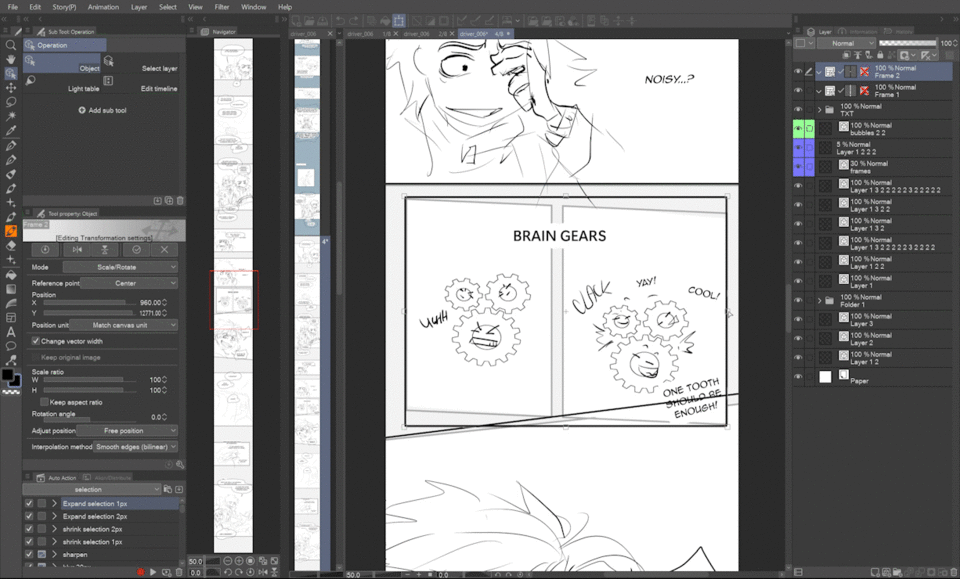Expand the TXT layer folder
This screenshot has width=960, height=579.
pos(819,110)
